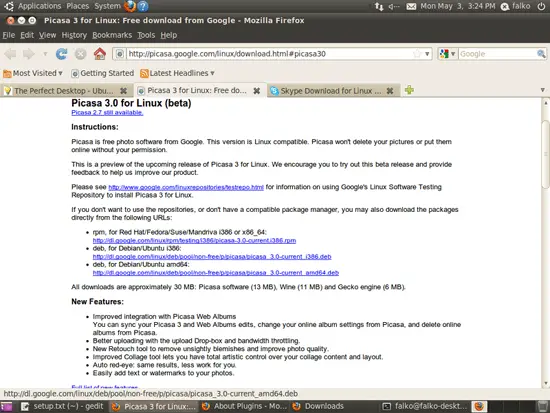Screen dimensions: 550x413
Task: Click the scrollbar up arrow
Action: pos(545,103)
